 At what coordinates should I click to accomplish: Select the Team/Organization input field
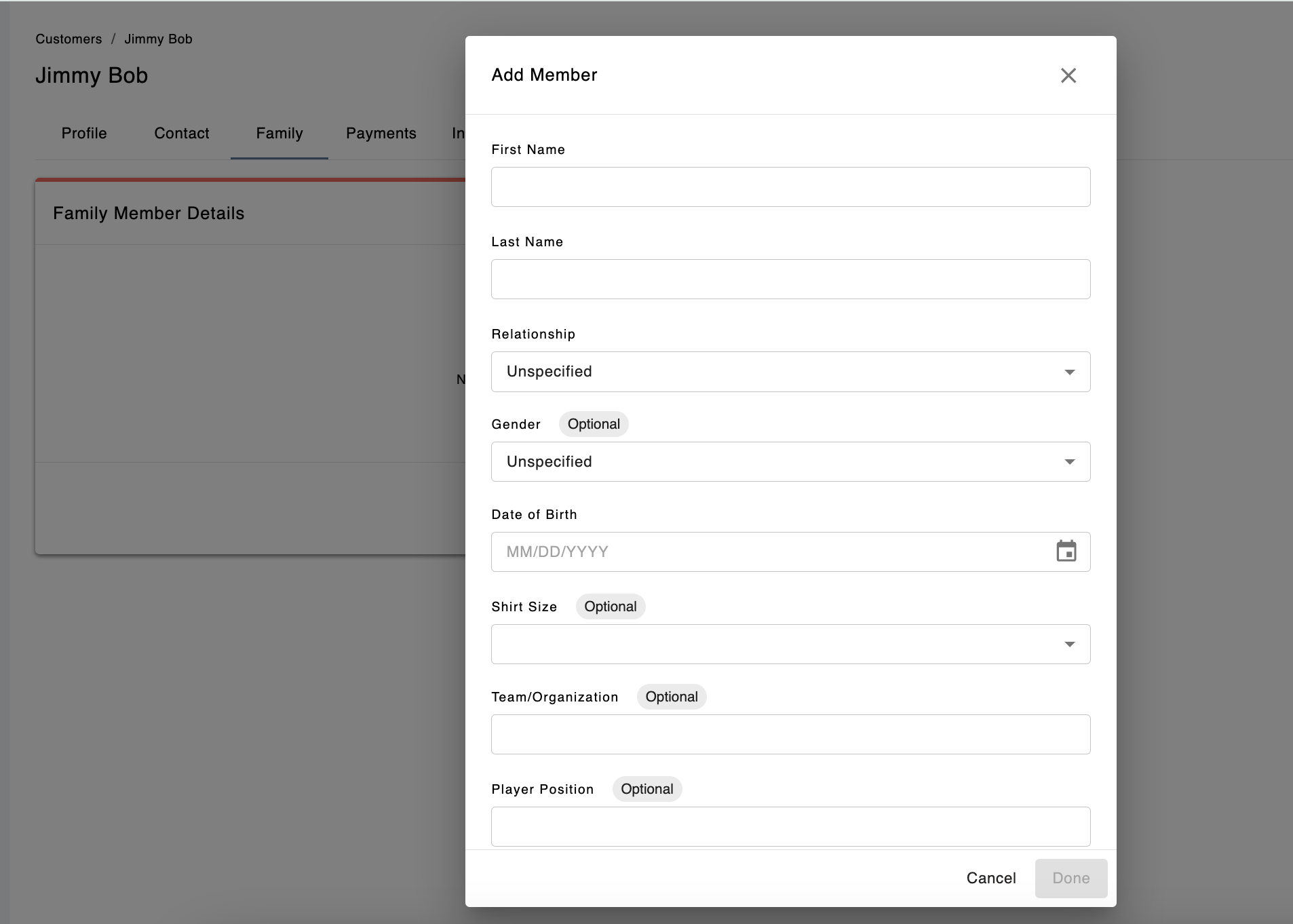(790, 734)
